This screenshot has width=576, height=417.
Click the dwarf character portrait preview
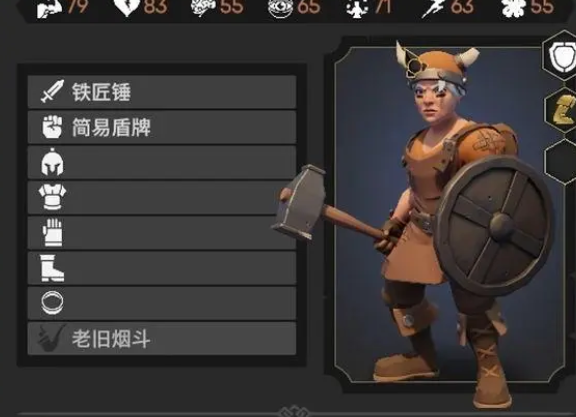coord(449,215)
